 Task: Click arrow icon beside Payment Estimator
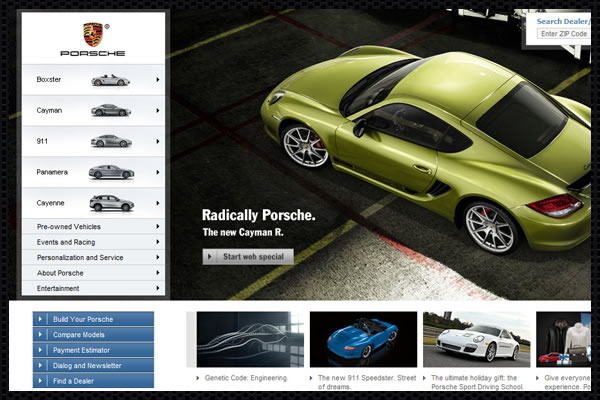point(40,350)
